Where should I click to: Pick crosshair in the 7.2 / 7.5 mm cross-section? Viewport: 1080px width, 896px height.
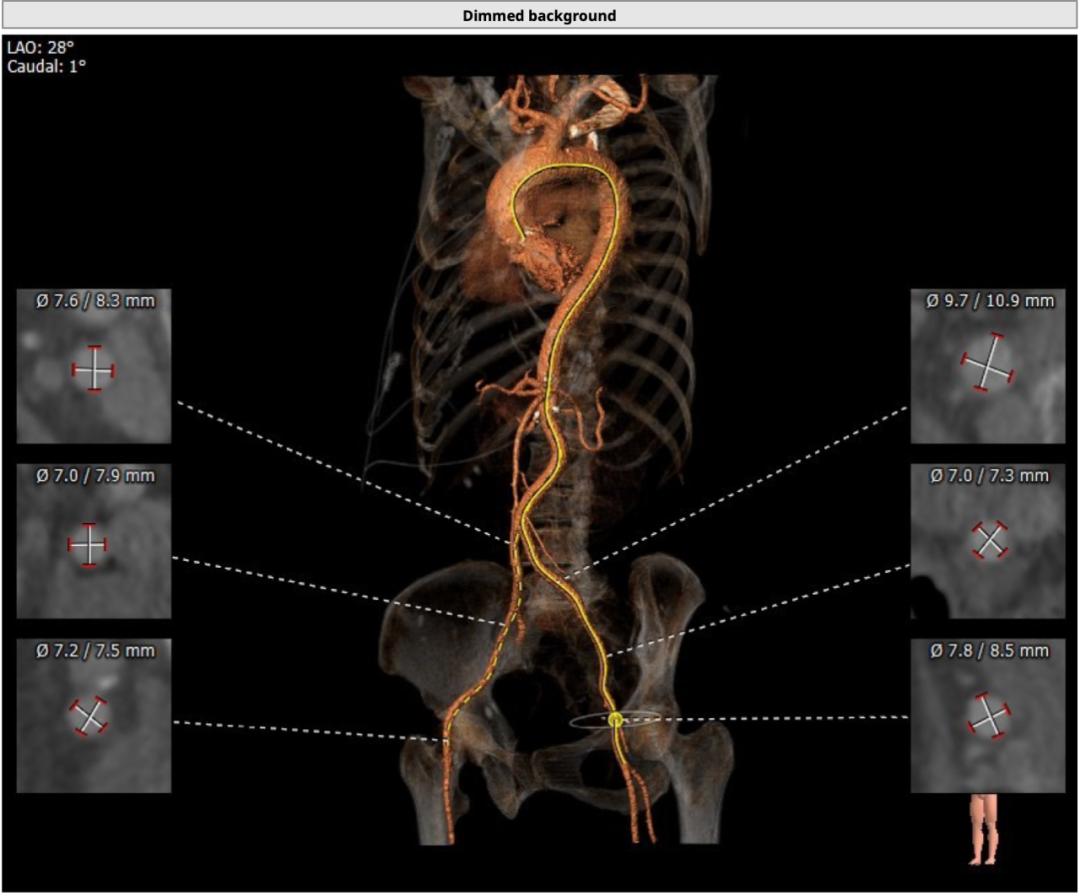tap(90, 716)
